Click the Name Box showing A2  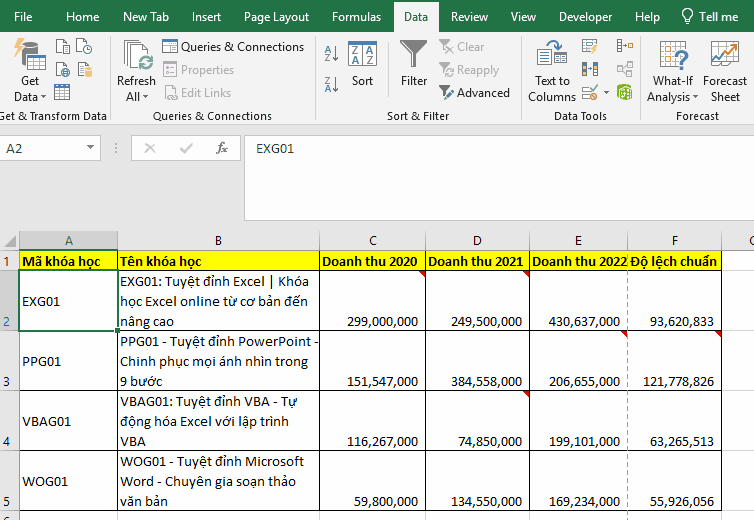(43, 148)
